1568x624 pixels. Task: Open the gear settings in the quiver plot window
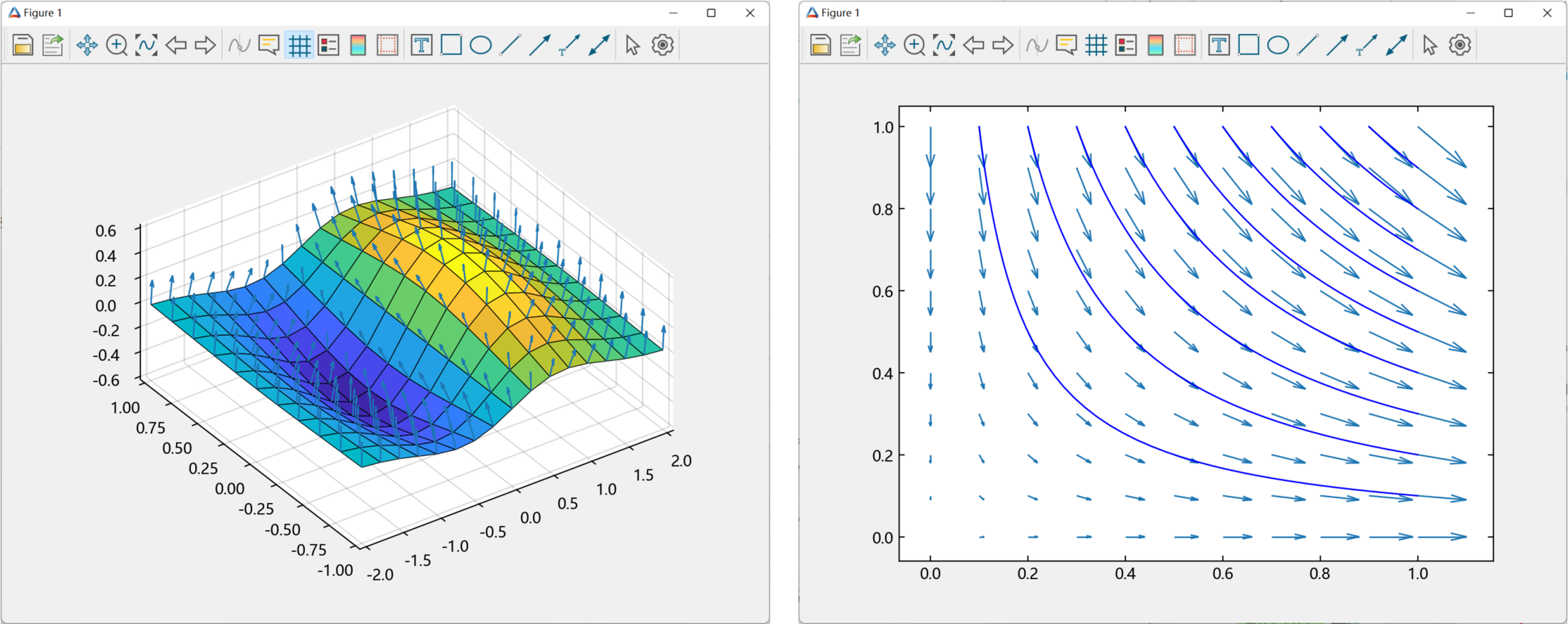(1460, 45)
